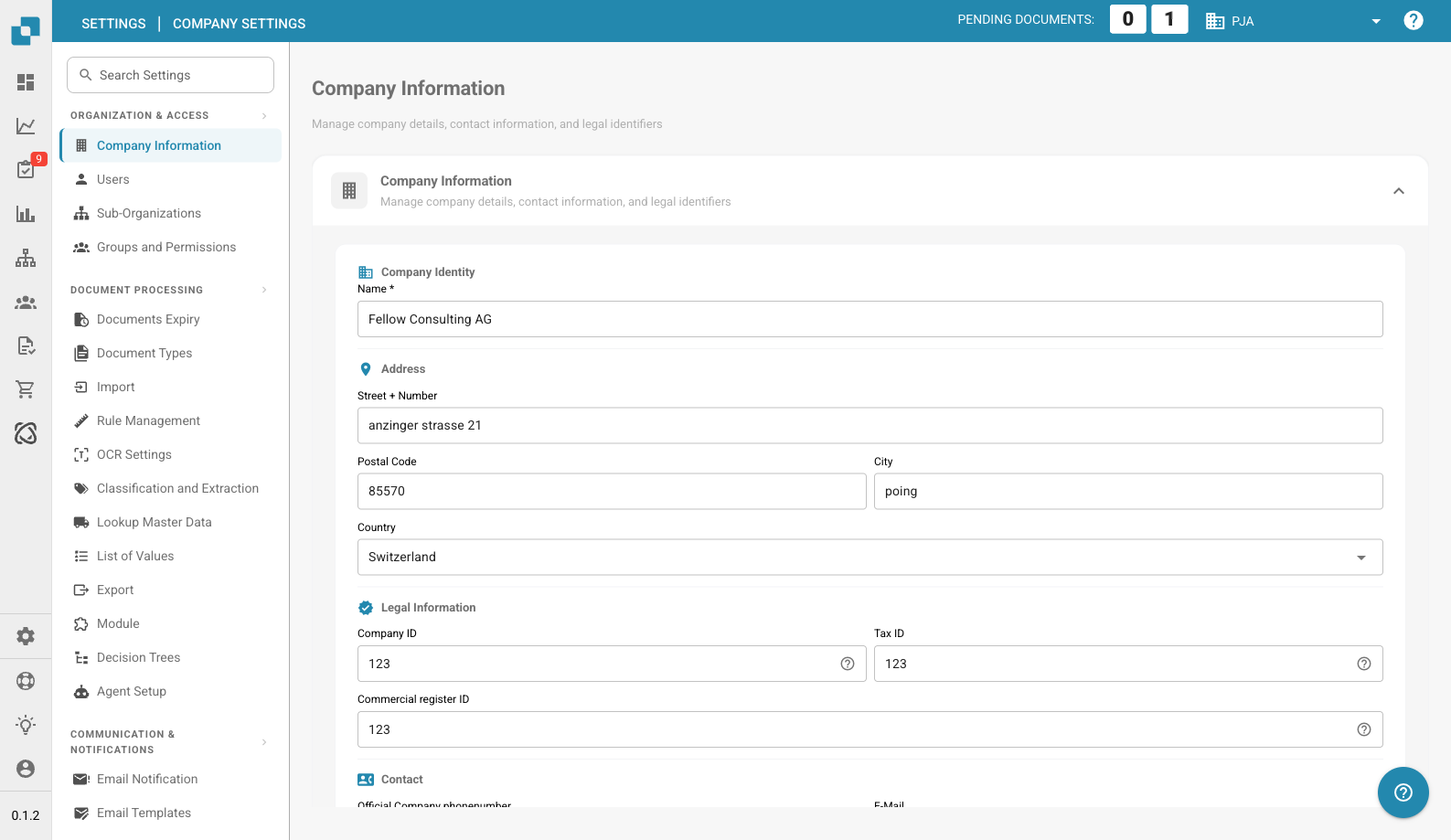The image size is (1451, 840).
Task: Click the Postal Code field
Action: click(612, 491)
